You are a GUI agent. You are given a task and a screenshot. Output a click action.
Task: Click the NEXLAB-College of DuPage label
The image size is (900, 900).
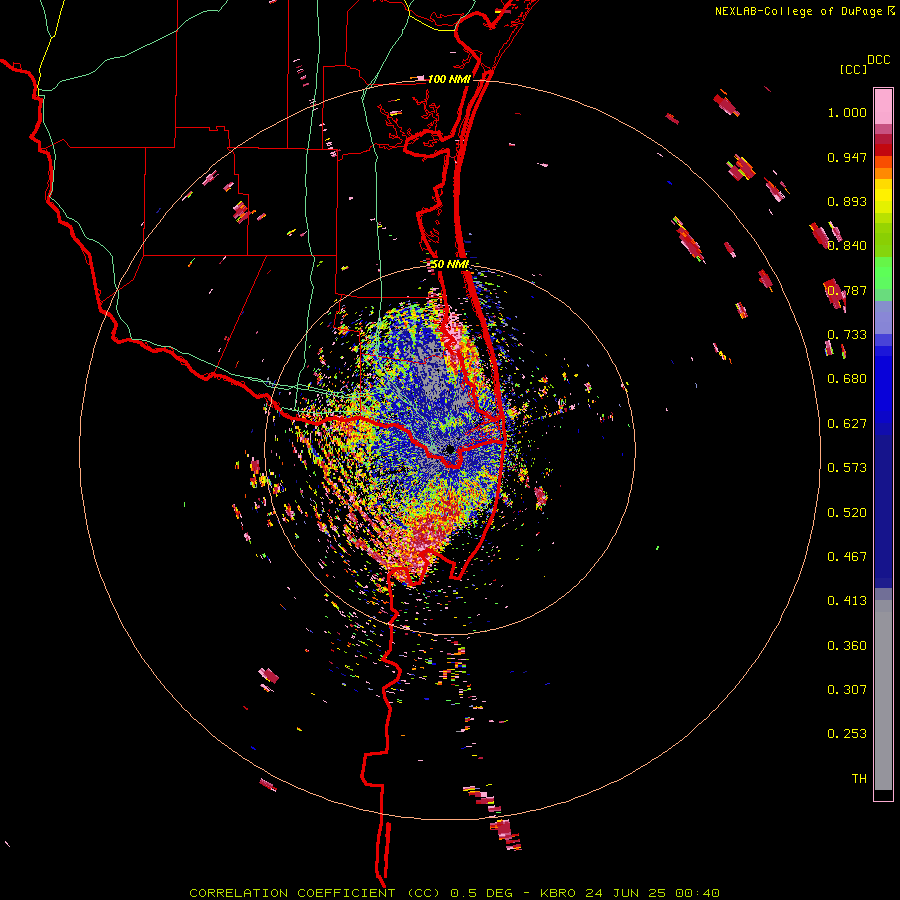pos(798,11)
